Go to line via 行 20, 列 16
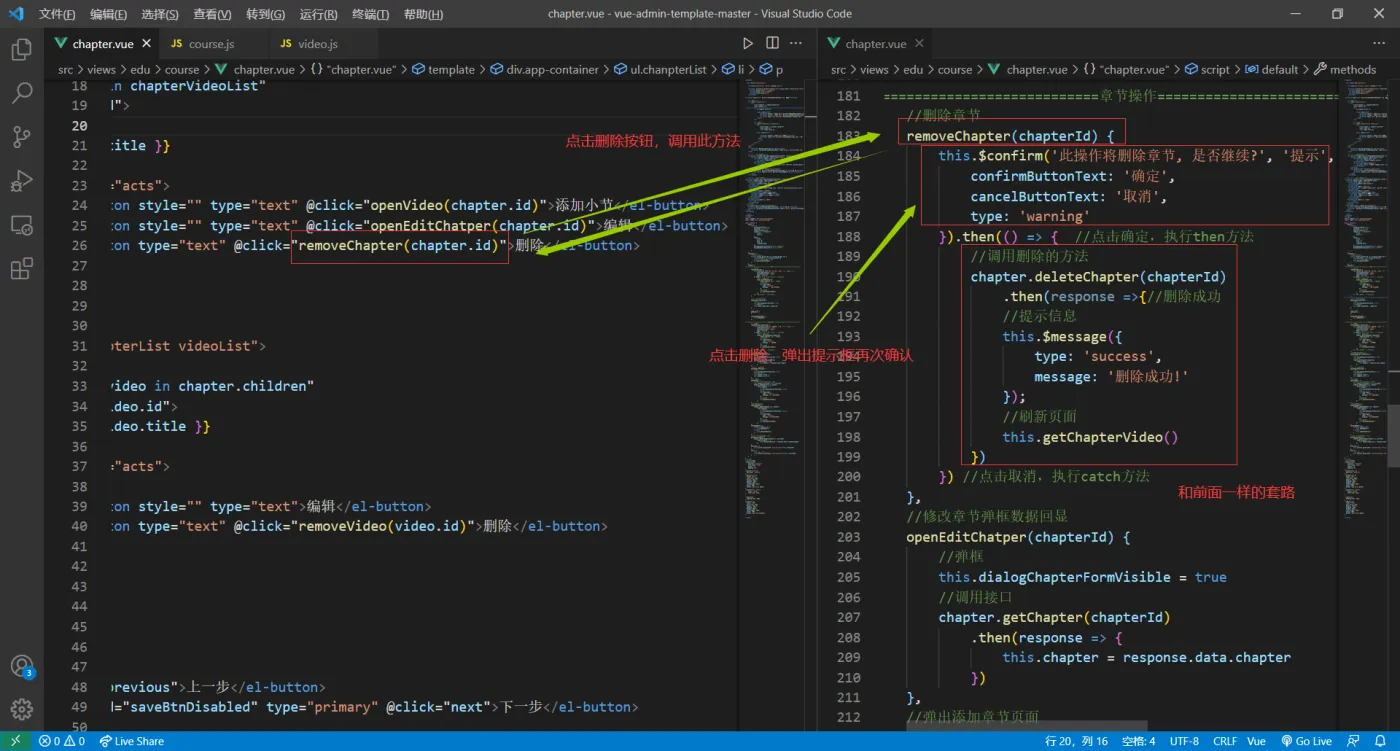This screenshot has height=751, width=1400. 1076,741
